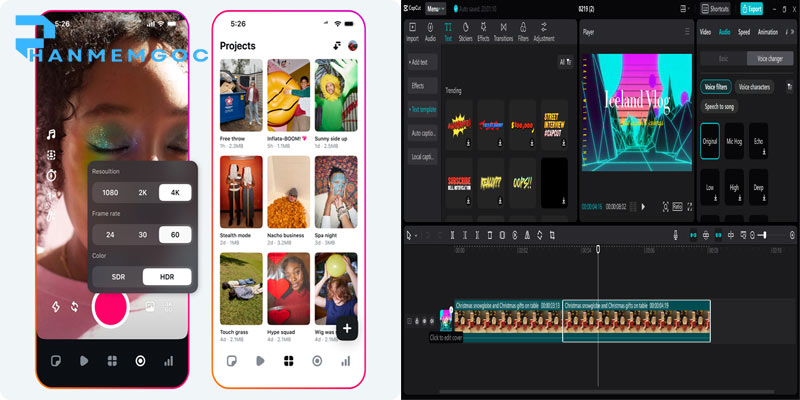The height and width of the screenshot is (400, 800).
Task: Open the All filter dropdown in text templates
Action: click(565, 62)
